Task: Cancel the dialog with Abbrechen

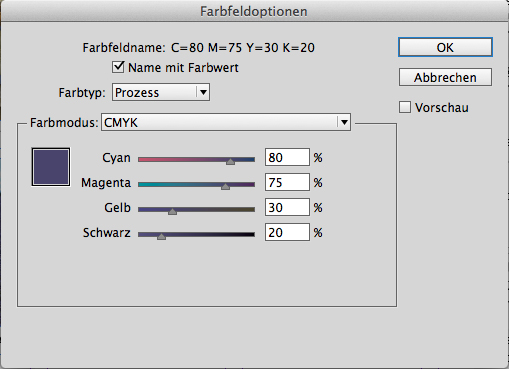Action: (445, 77)
